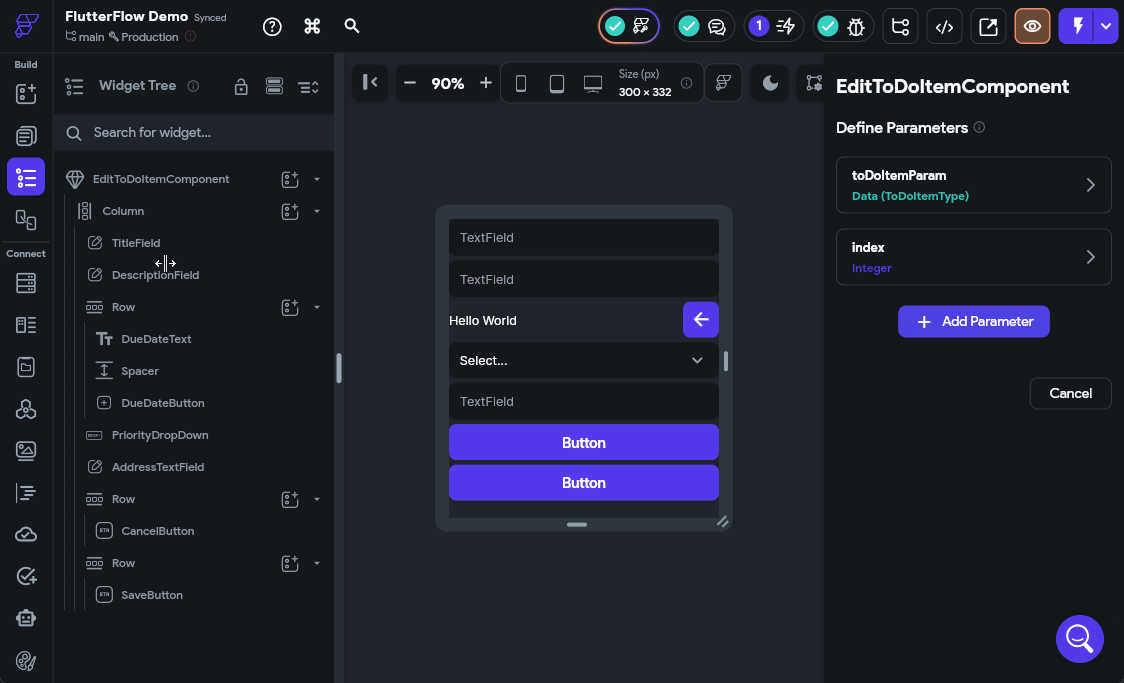
Task: Open the Add widget panel icon
Action: pyautogui.click(x=26, y=94)
